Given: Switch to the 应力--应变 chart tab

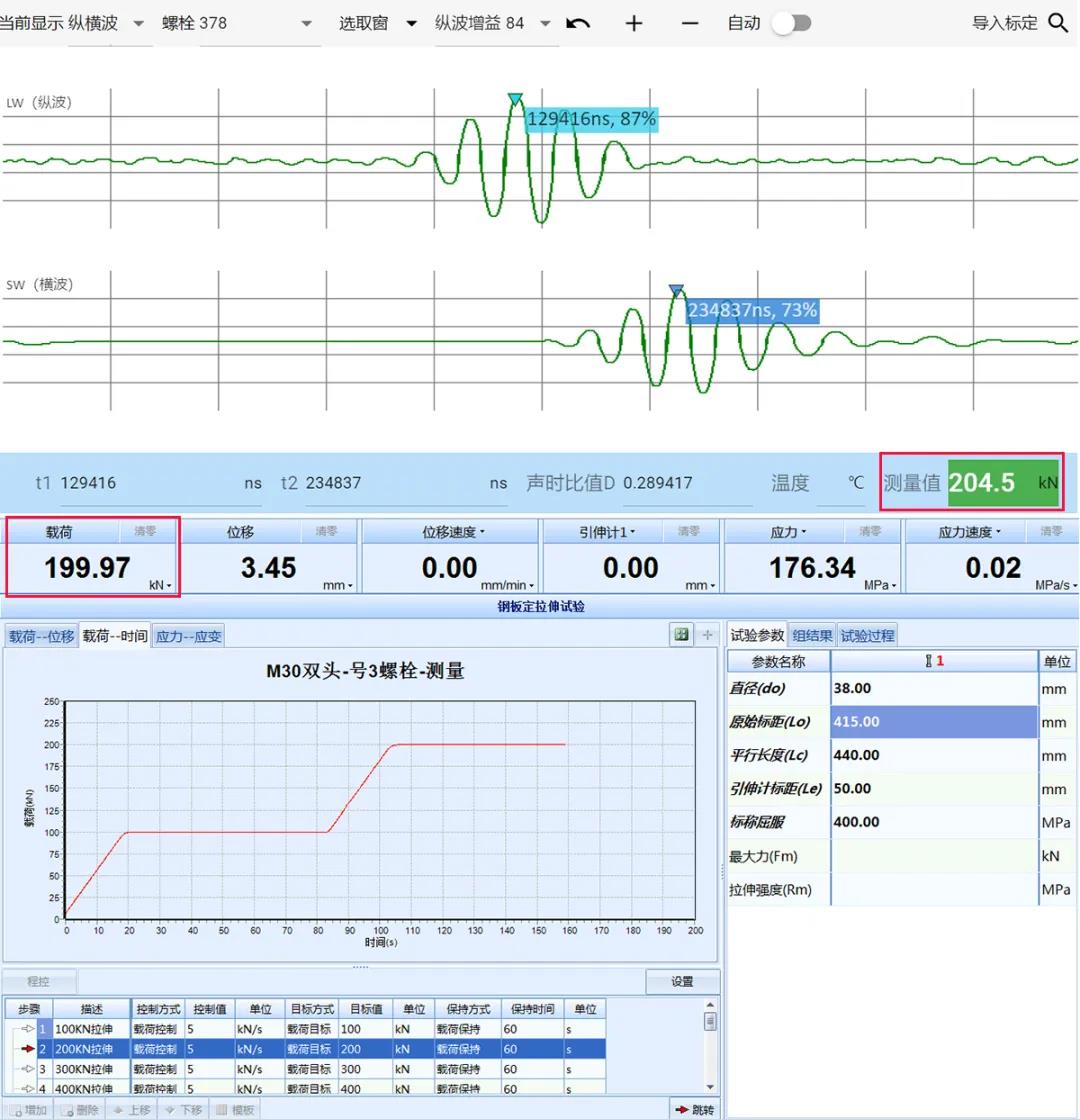Looking at the screenshot, I should tap(188, 636).
